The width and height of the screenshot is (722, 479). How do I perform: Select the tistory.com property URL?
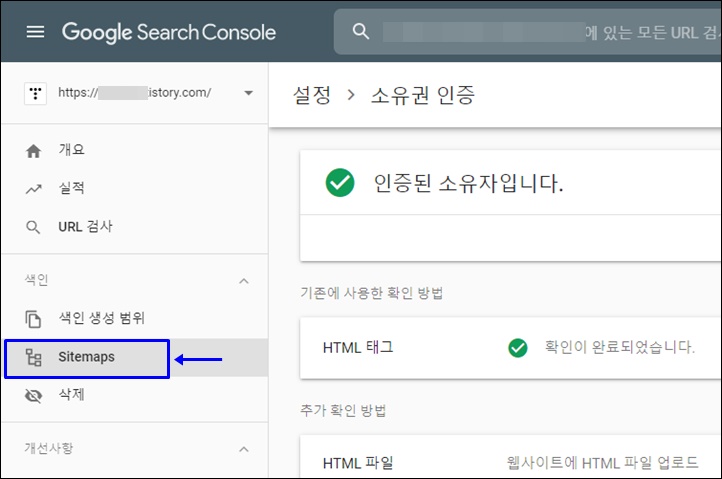(134, 93)
